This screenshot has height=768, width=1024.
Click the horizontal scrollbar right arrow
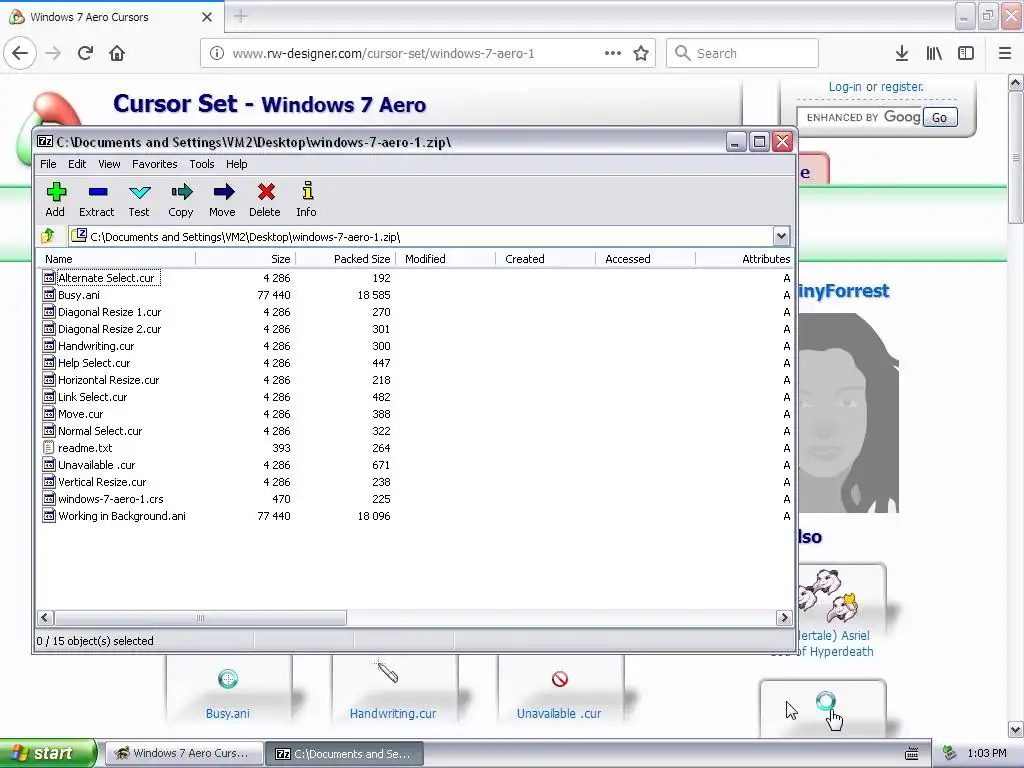pos(784,617)
